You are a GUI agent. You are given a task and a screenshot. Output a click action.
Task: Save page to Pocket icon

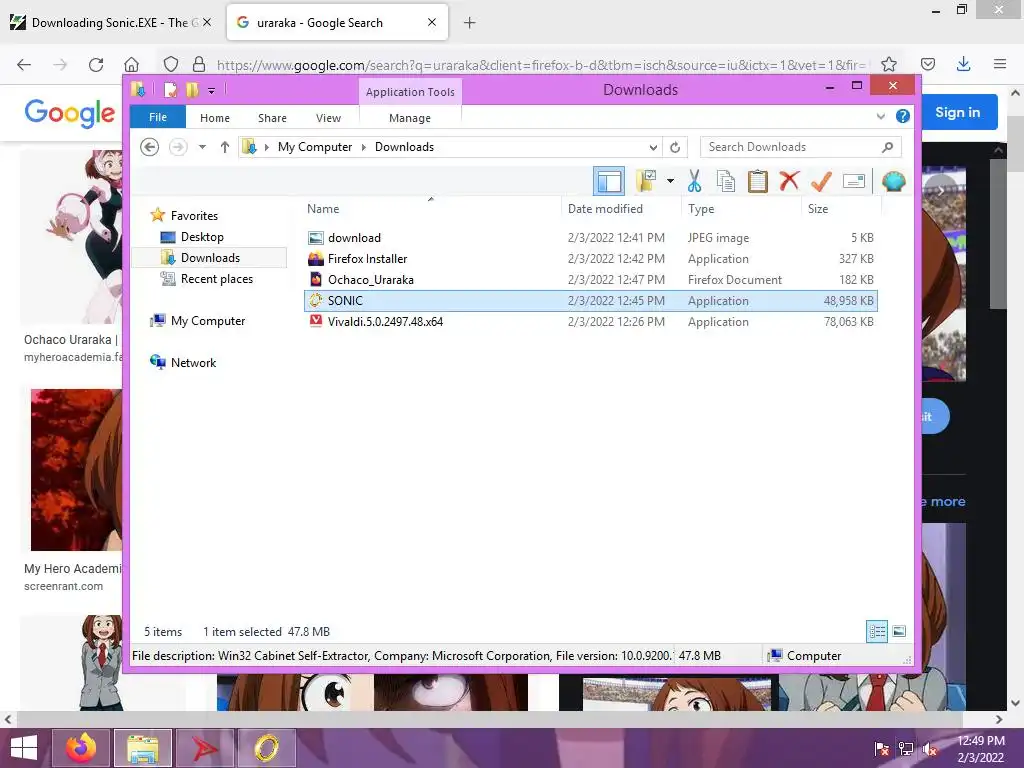pos(927,64)
